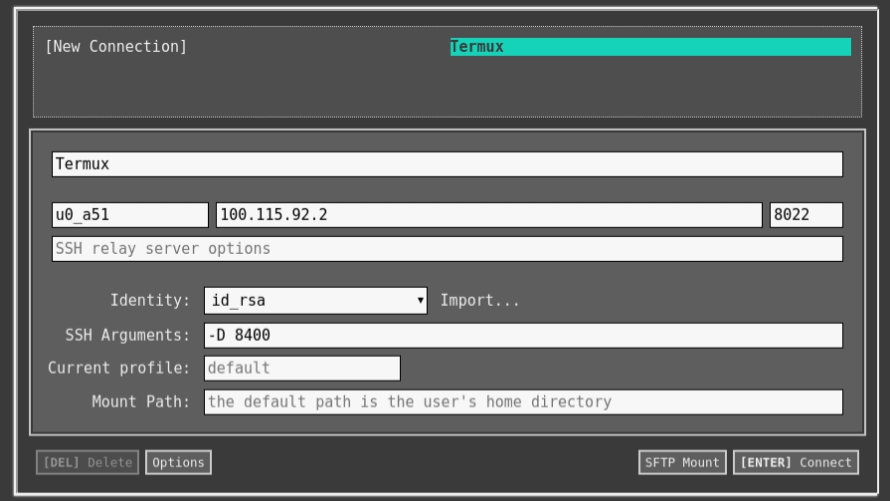Focus the SSH relay server options field
The width and height of the screenshot is (890, 501).
pos(447,249)
